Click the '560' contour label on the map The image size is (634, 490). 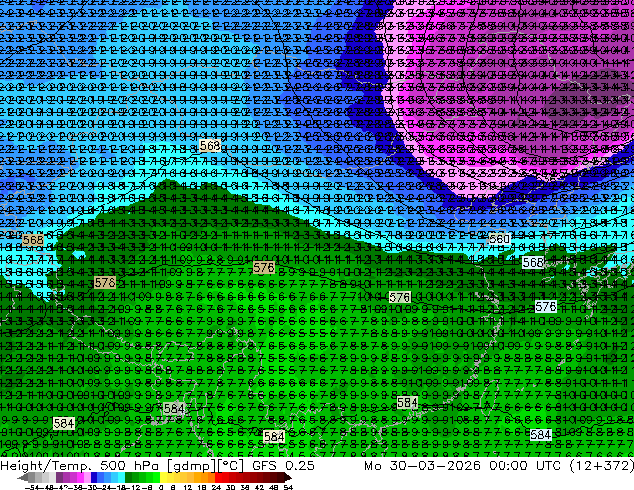coord(499,239)
